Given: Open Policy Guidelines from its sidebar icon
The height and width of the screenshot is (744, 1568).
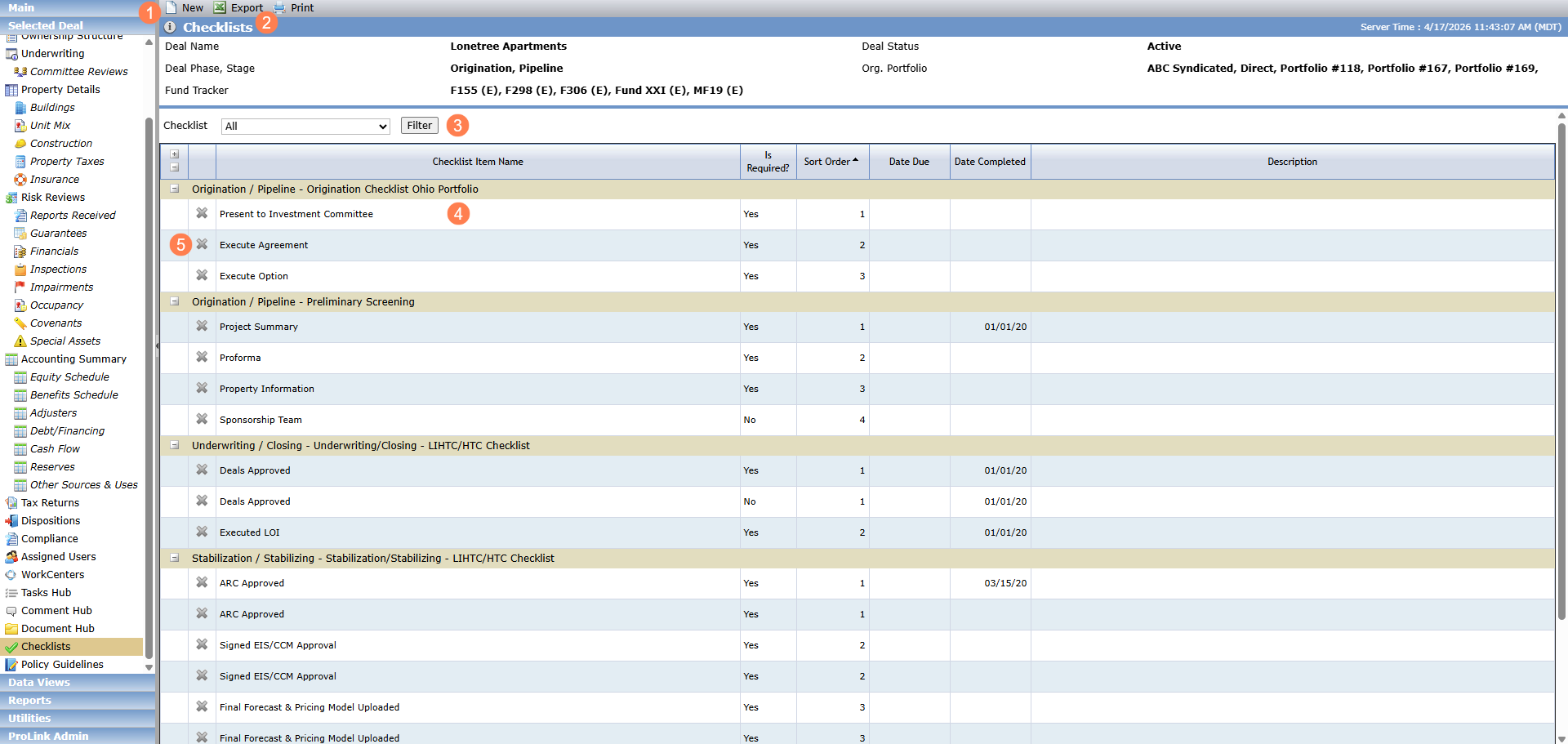Looking at the screenshot, I should [x=11, y=665].
